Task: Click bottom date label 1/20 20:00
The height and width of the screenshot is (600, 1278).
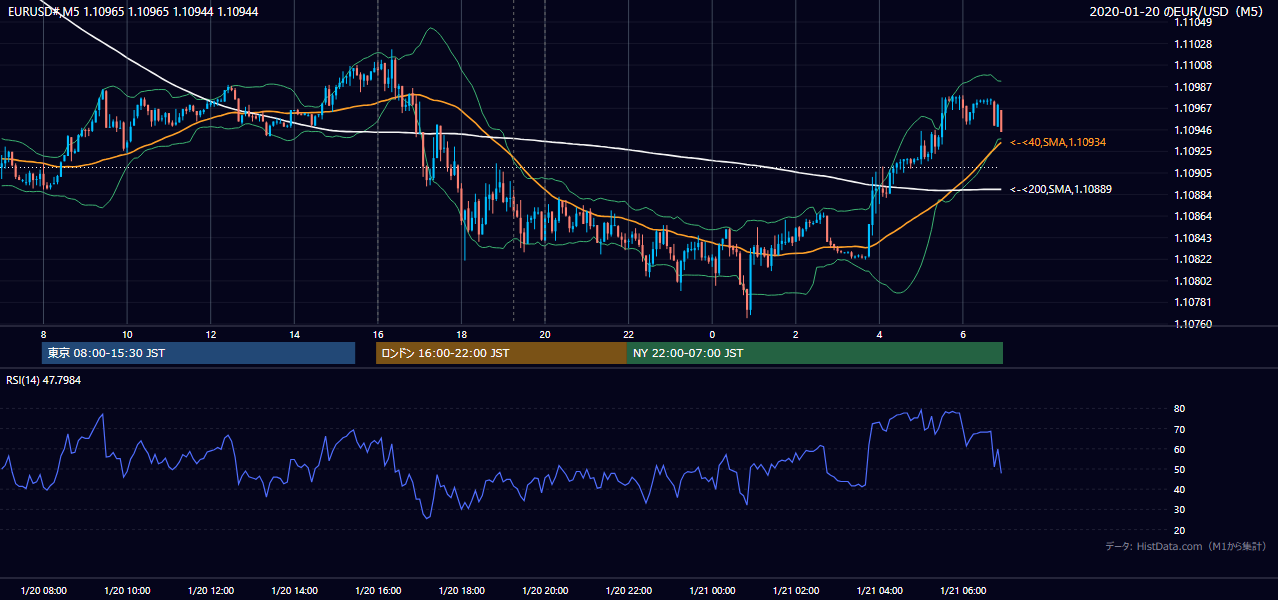Action: tap(545, 591)
